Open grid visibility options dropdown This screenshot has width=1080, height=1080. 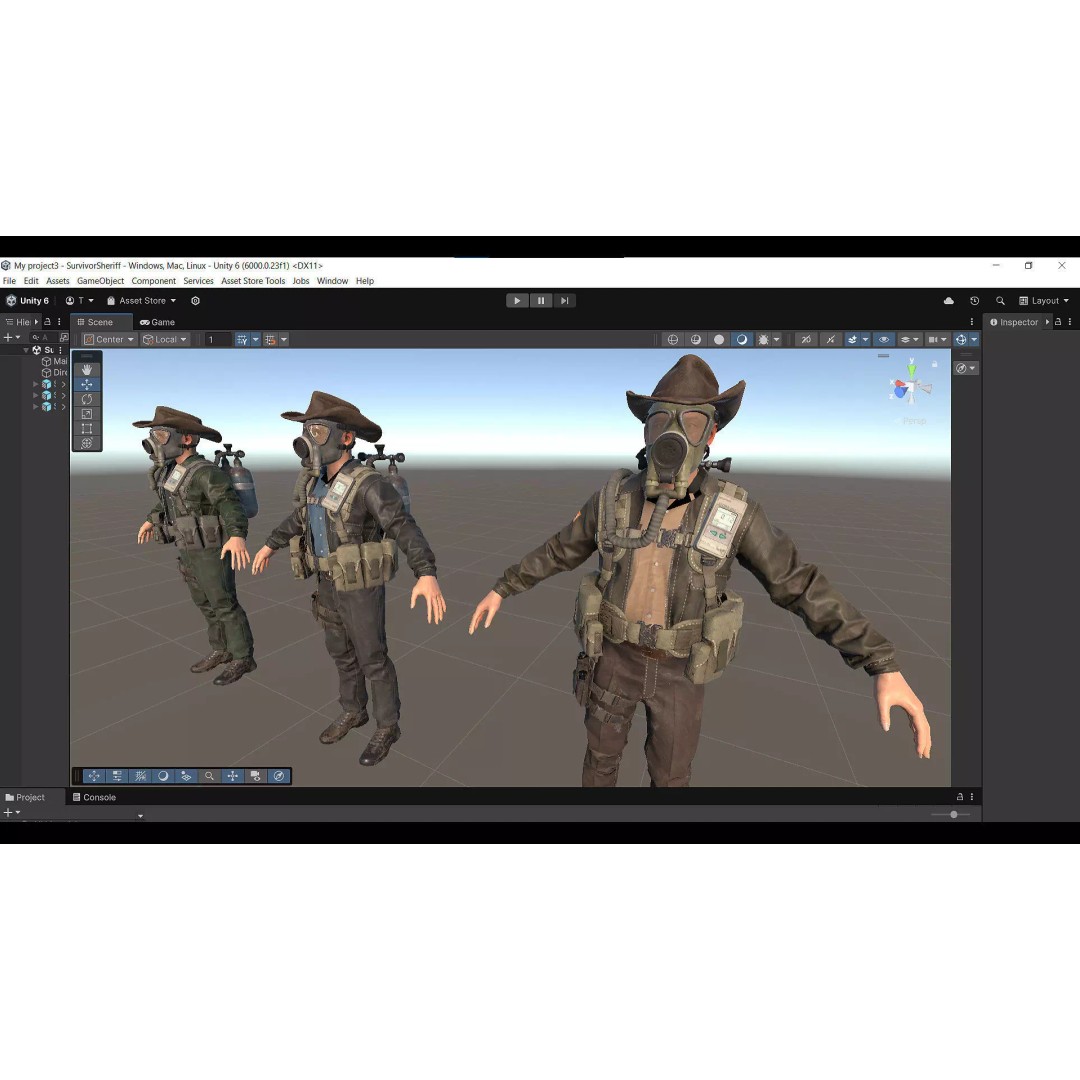click(x=256, y=340)
